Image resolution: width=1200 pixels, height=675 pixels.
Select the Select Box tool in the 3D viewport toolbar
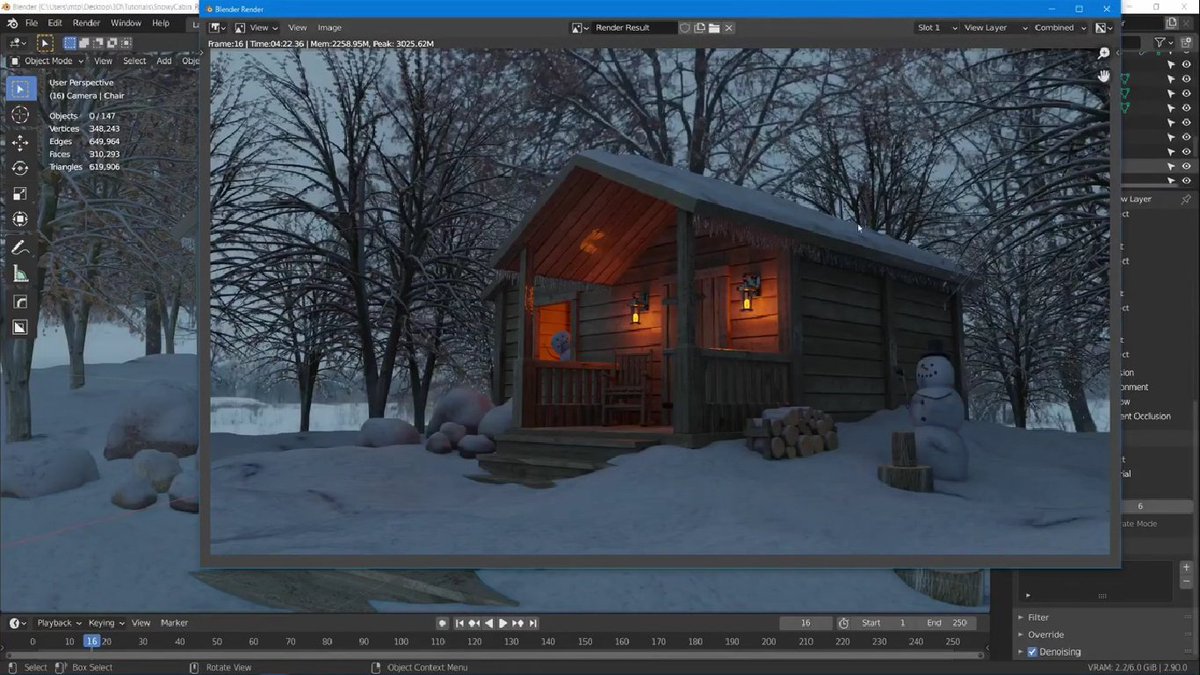pos(20,89)
